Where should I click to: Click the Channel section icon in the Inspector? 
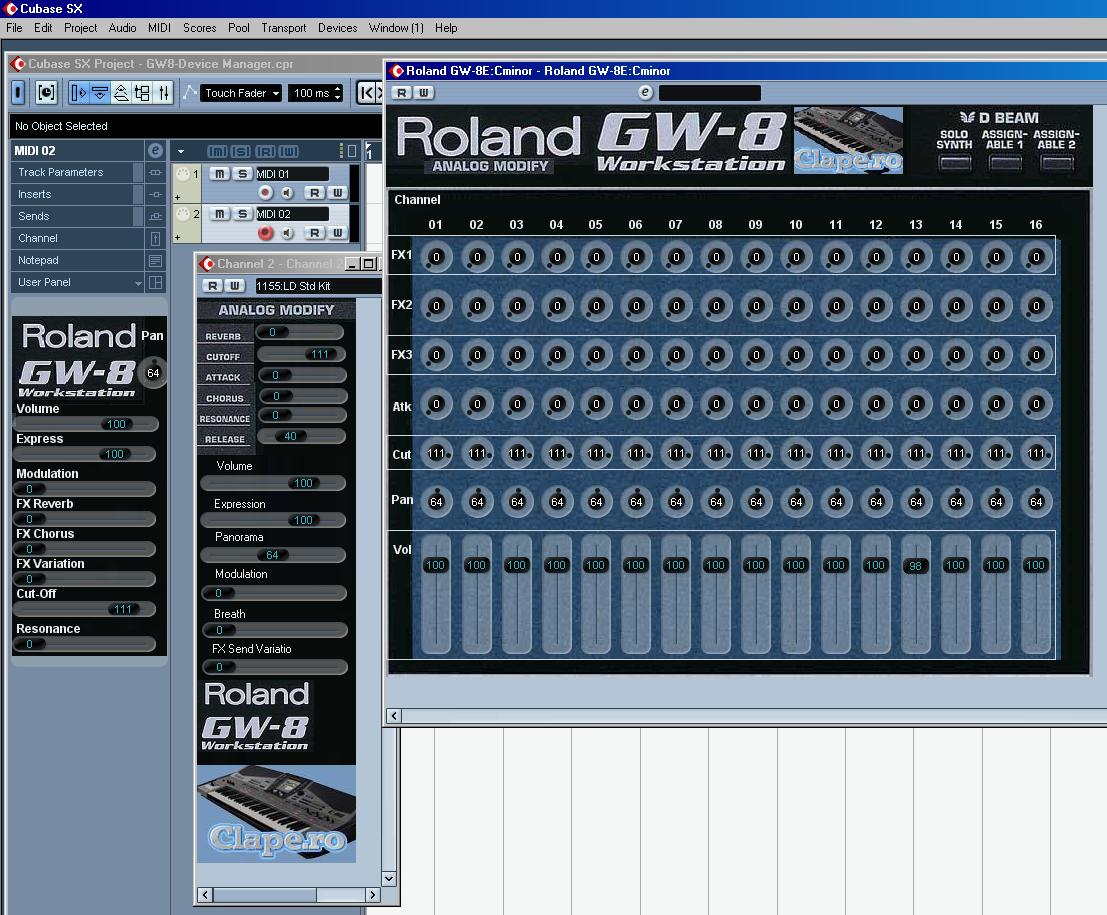pyautogui.click(x=155, y=238)
